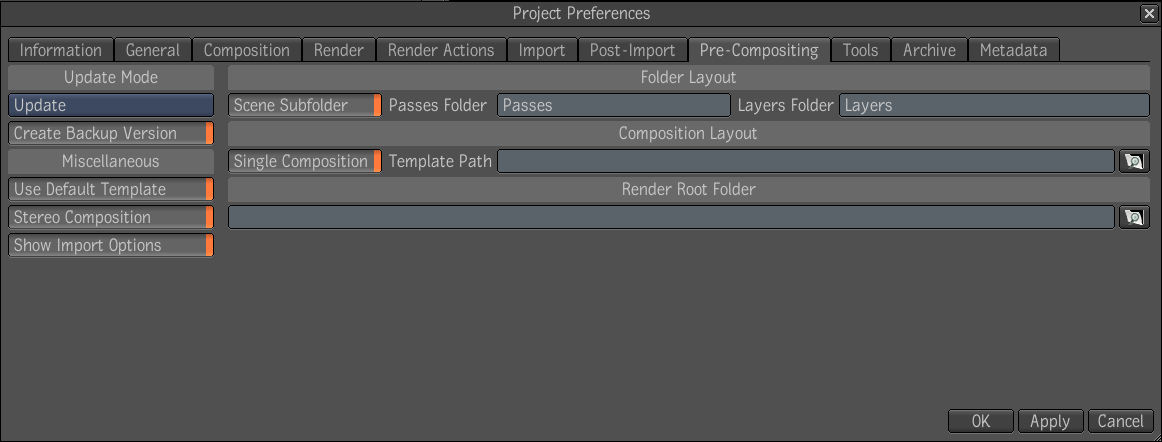1162x442 pixels.
Task: Switch to the Render Actions tab
Action: click(441, 50)
